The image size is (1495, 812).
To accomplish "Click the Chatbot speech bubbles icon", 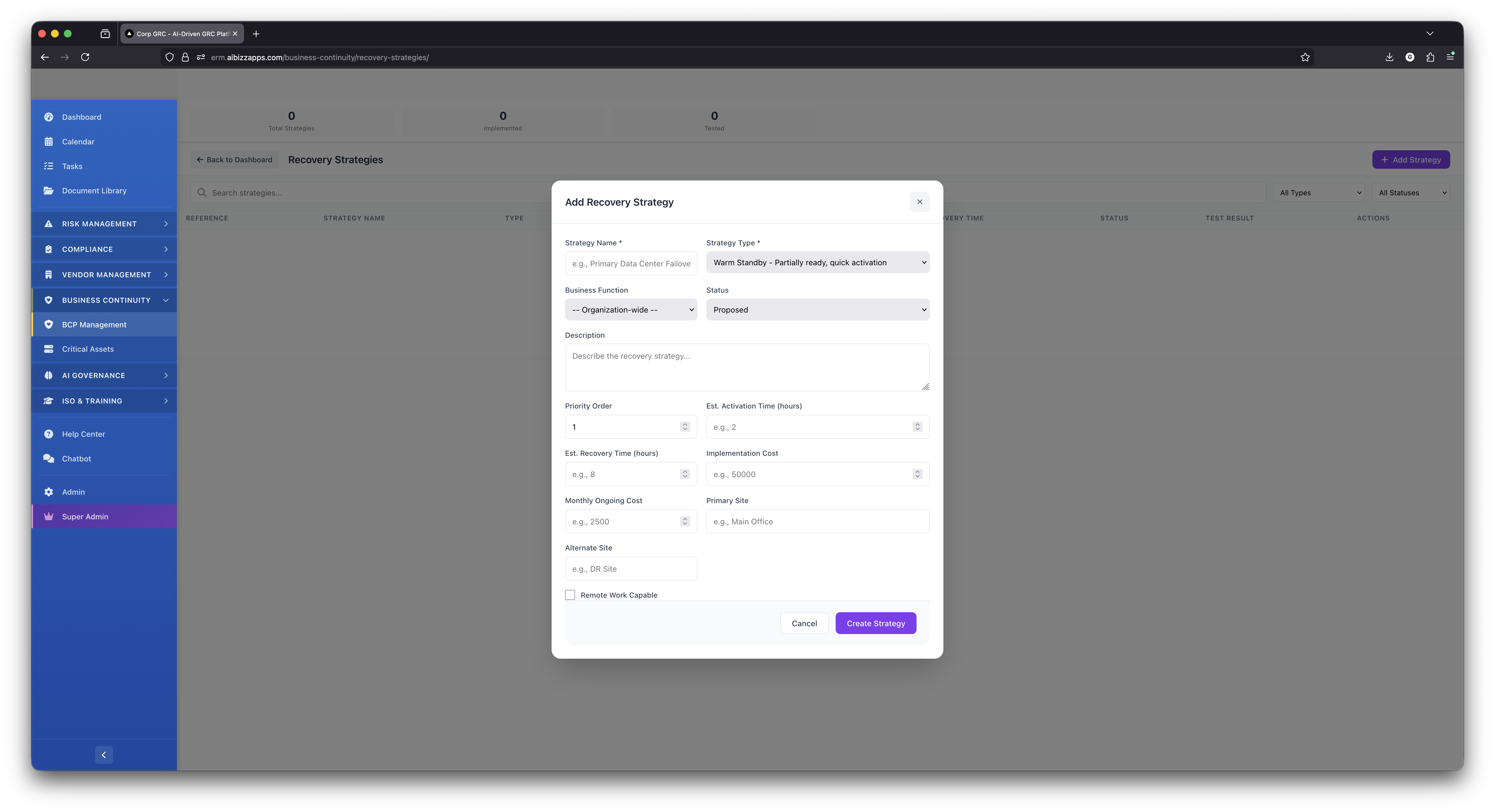I will [49, 459].
